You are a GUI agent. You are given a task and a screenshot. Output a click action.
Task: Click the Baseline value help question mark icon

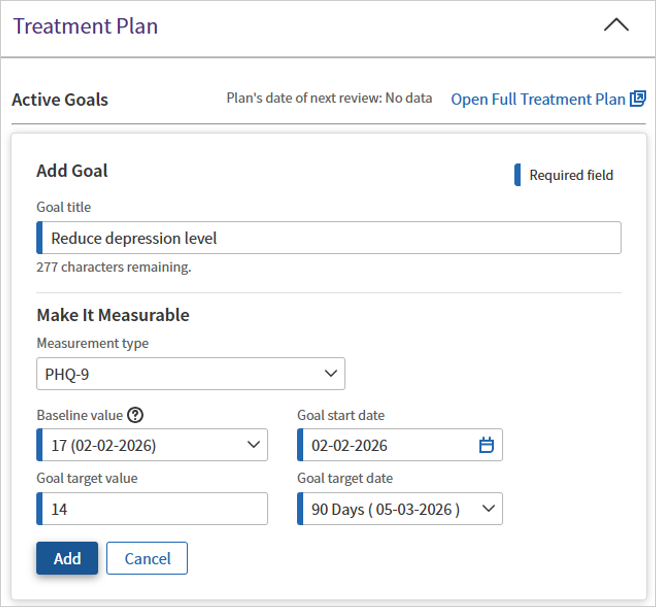click(x=136, y=415)
